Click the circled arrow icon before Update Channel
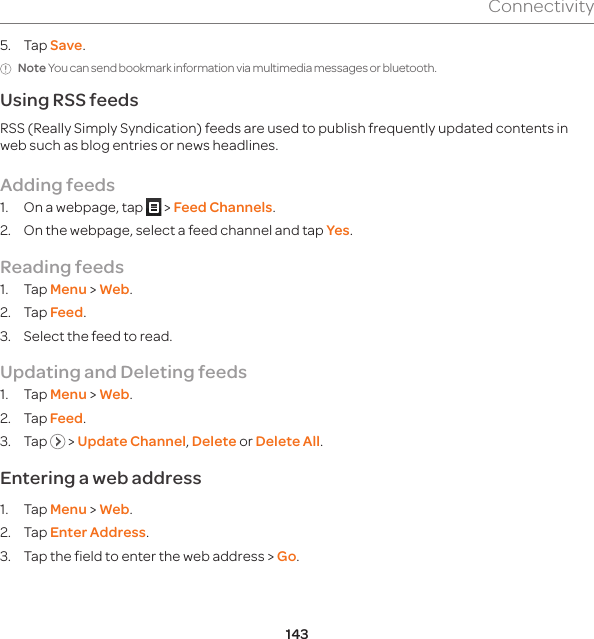The width and height of the screenshot is (594, 639). point(58,442)
